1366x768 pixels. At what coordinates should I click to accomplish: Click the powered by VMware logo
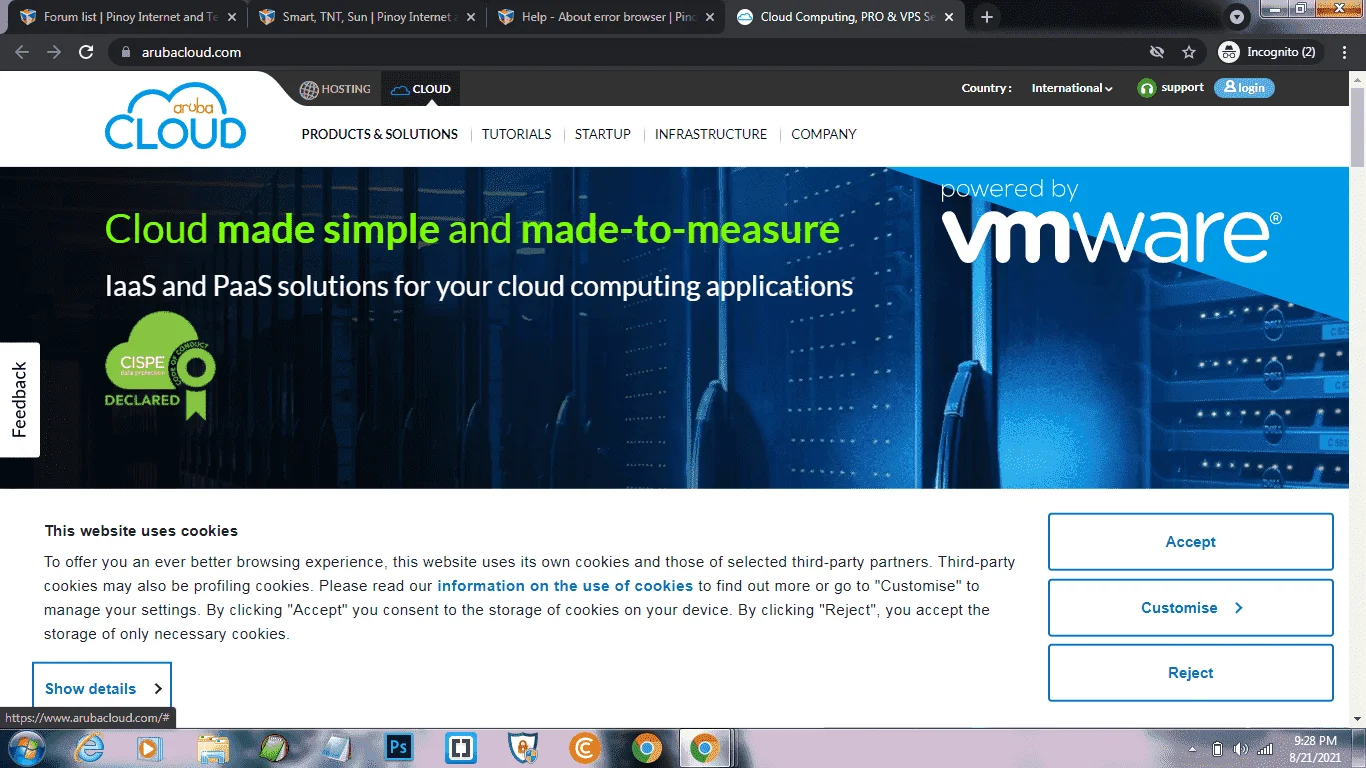point(1110,223)
